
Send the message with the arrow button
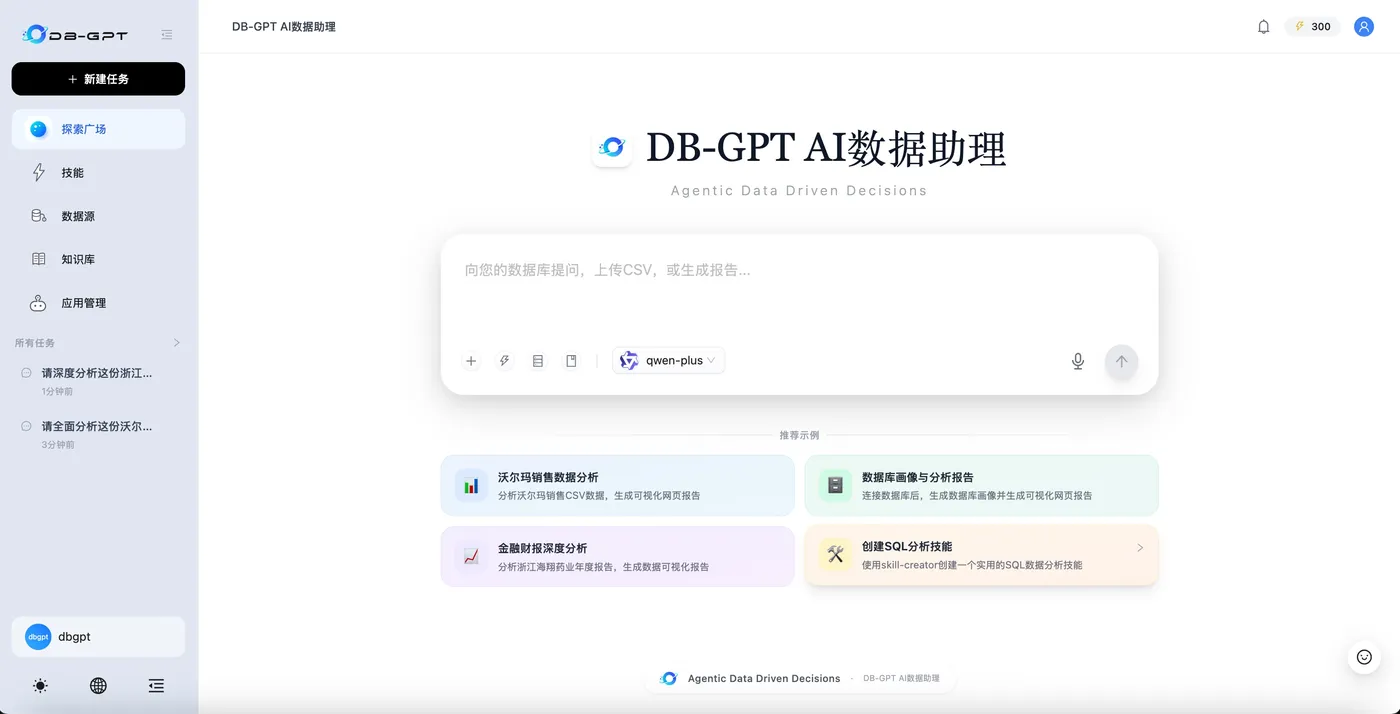[x=1121, y=361]
